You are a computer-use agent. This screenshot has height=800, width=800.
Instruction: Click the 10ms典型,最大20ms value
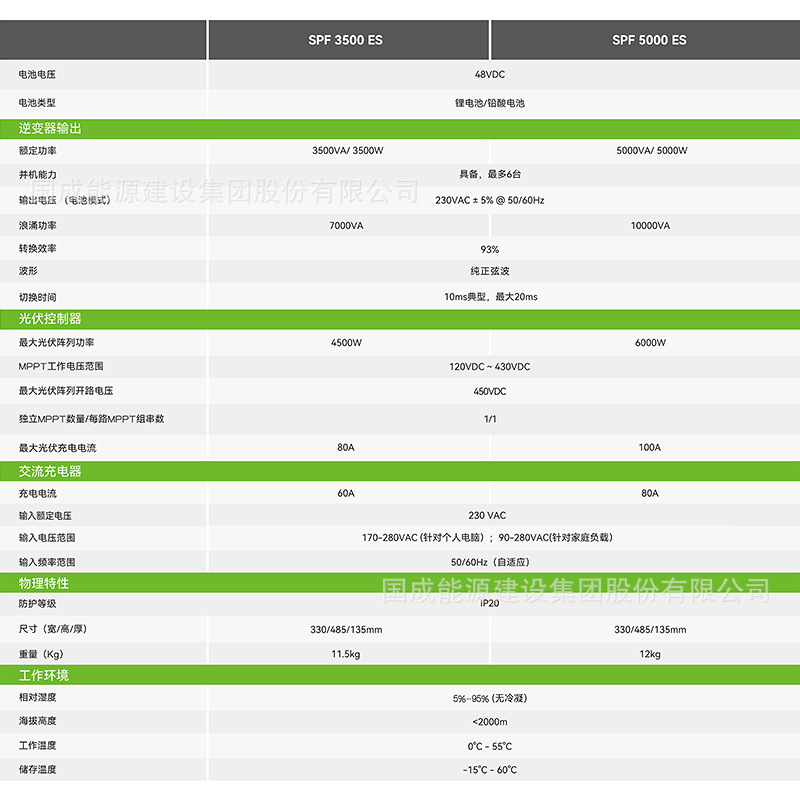[491, 297]
